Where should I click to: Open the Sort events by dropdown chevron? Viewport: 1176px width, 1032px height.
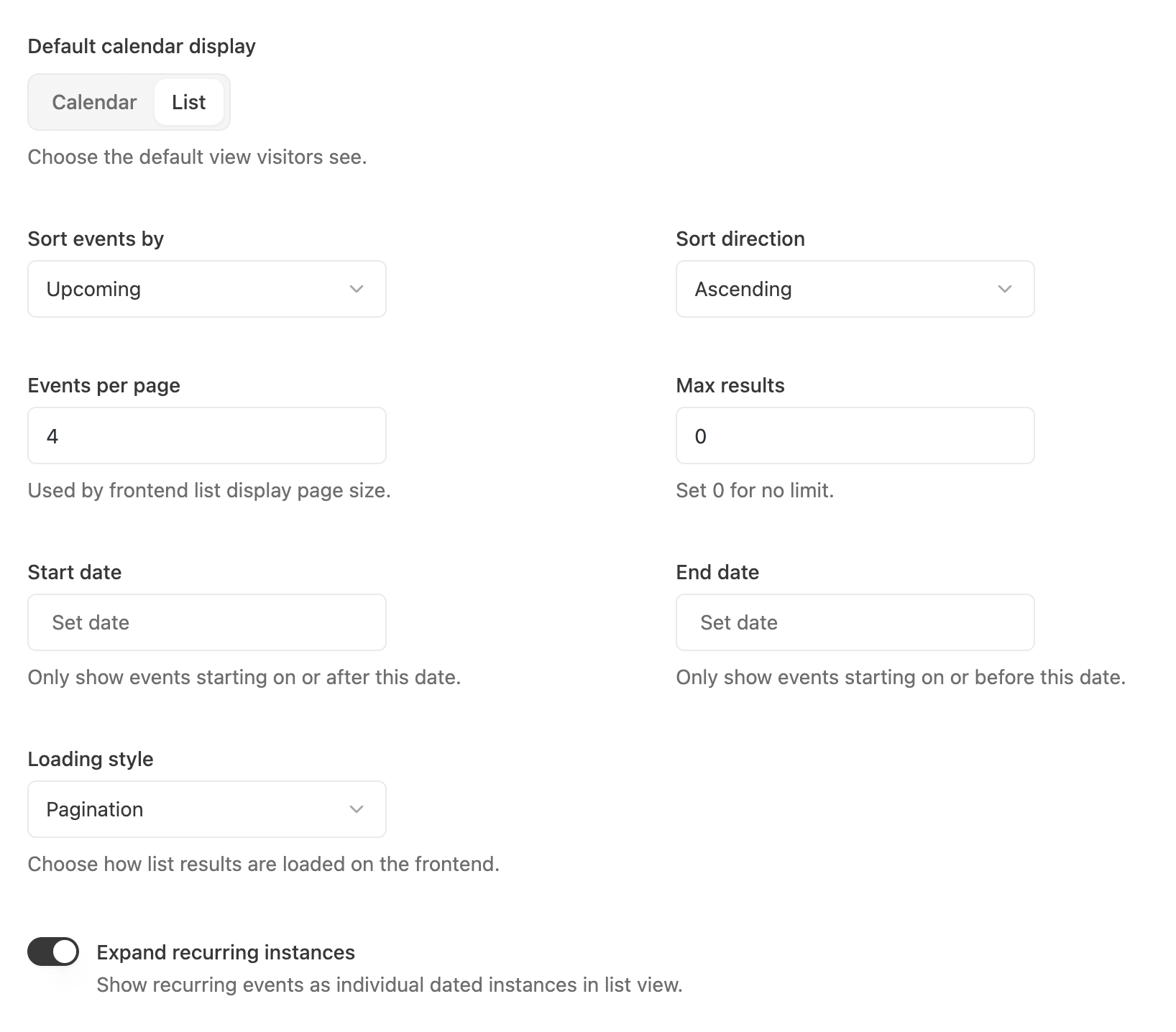point(357,289)
